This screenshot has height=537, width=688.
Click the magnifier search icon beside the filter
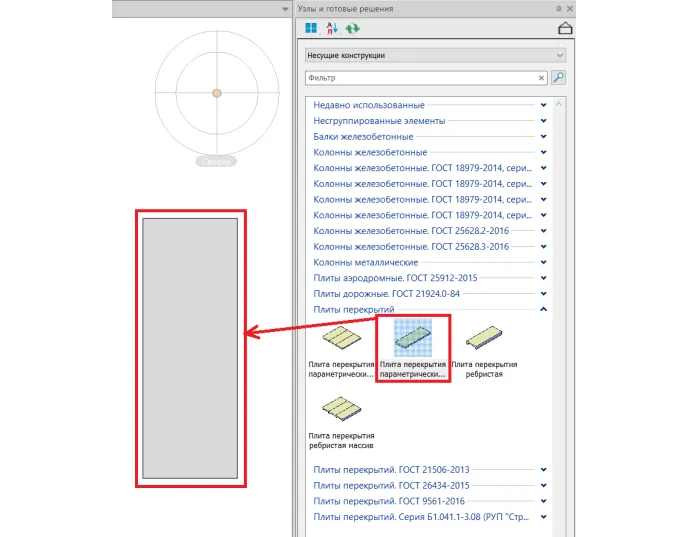(558, 78)
